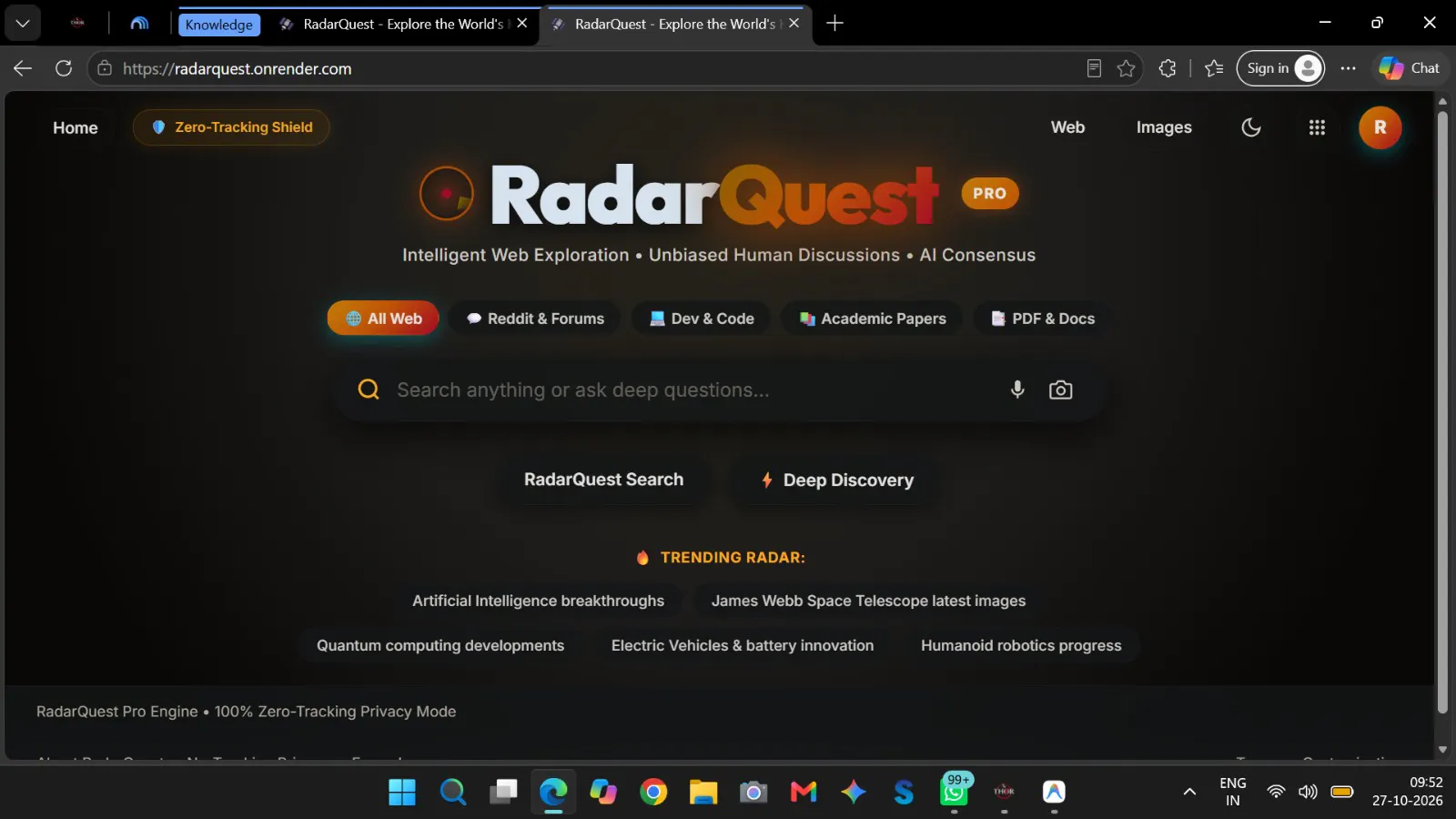Open Copilot Chat sidebar

1409,68
